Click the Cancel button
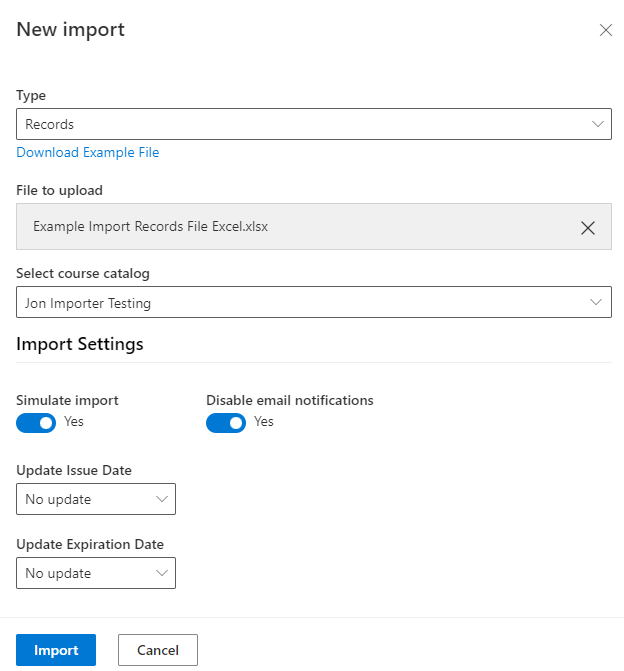The height and width of the screenshot is (671, 624). [x=158, y=650]
